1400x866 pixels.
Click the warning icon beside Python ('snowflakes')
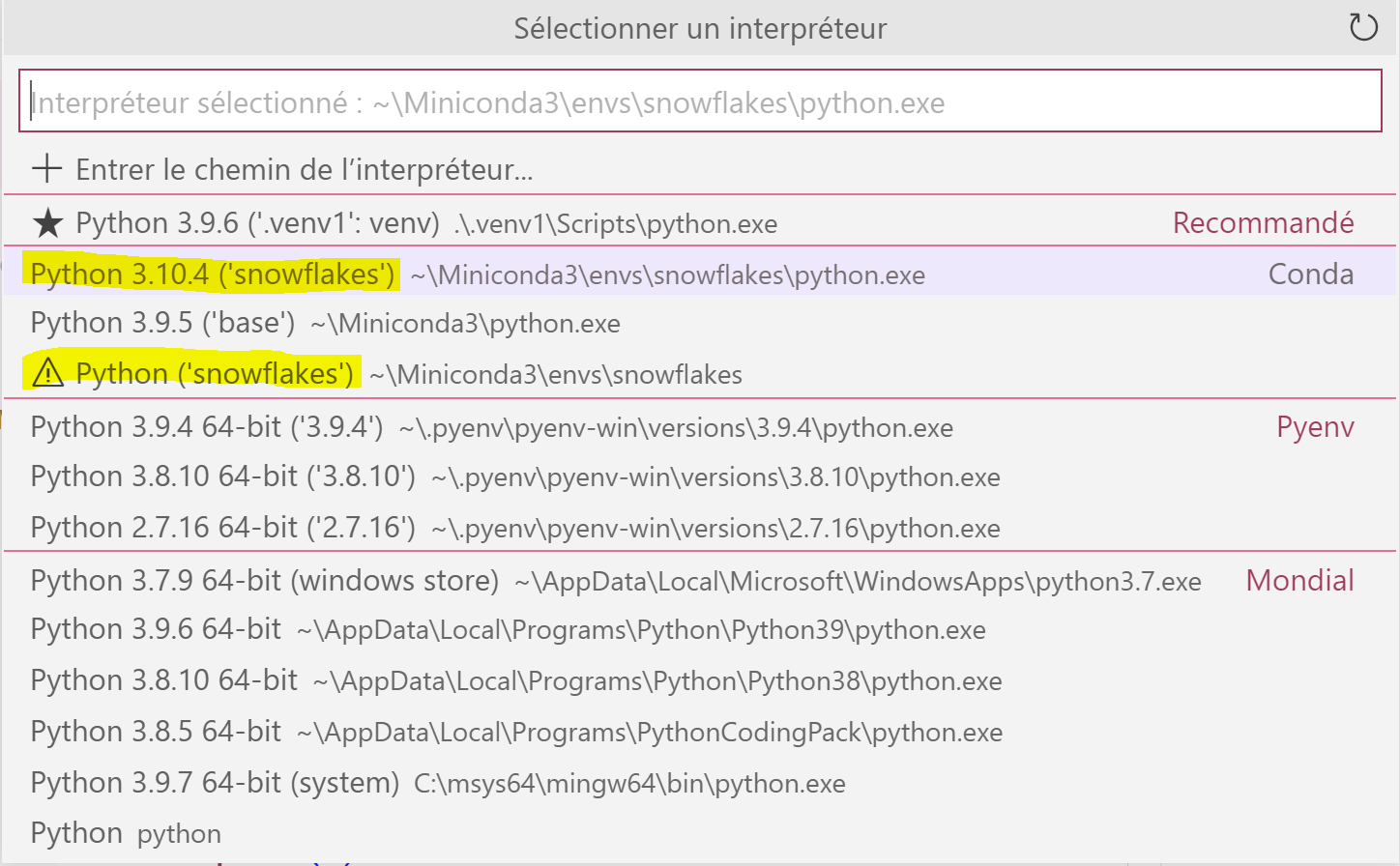[47, 373]
